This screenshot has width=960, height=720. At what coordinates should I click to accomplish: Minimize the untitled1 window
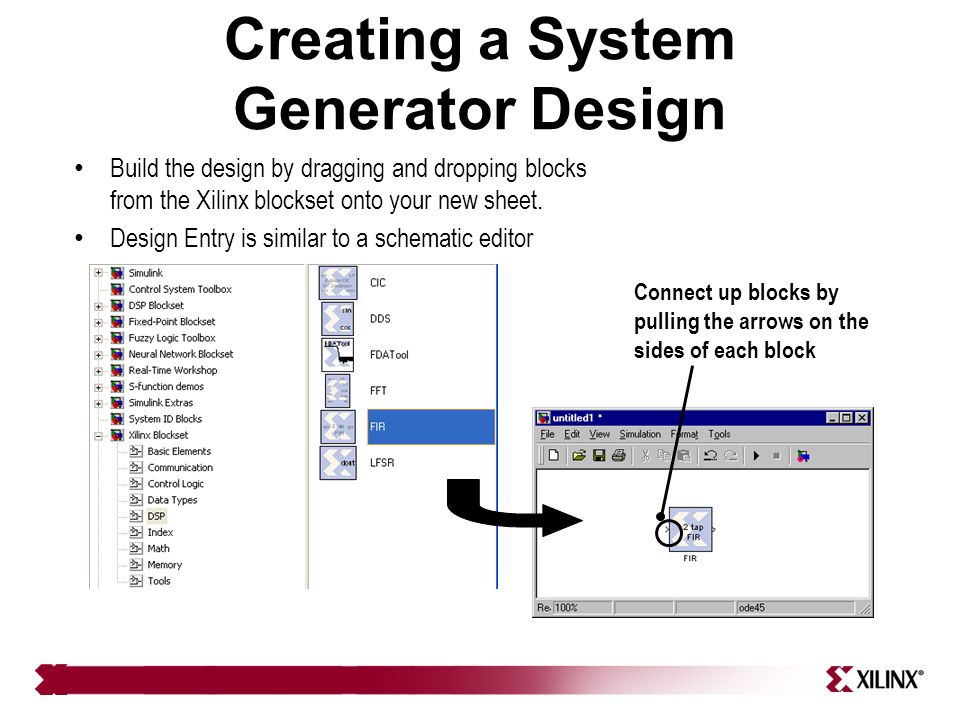click(x=831, y=418)
